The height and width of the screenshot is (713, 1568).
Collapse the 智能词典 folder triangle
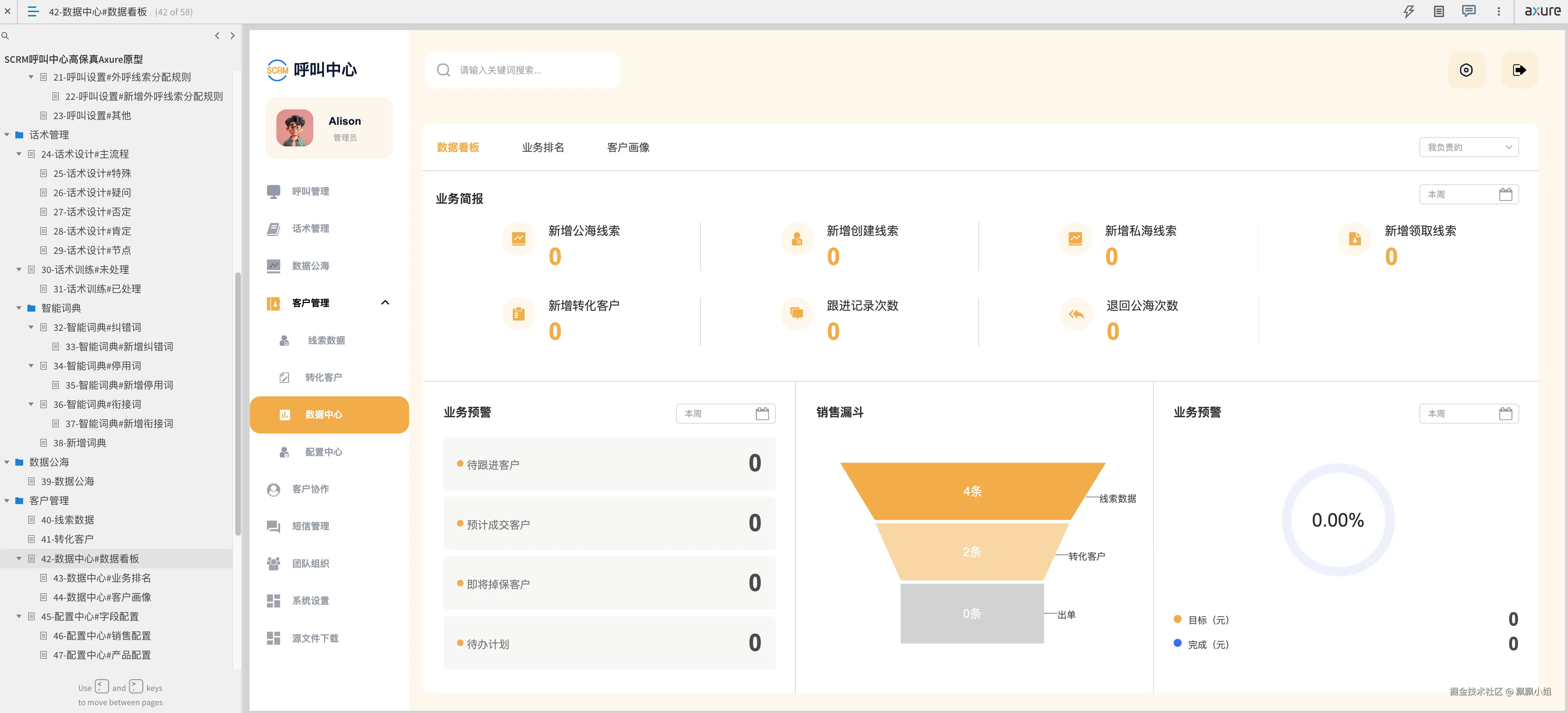click(19, 308)
